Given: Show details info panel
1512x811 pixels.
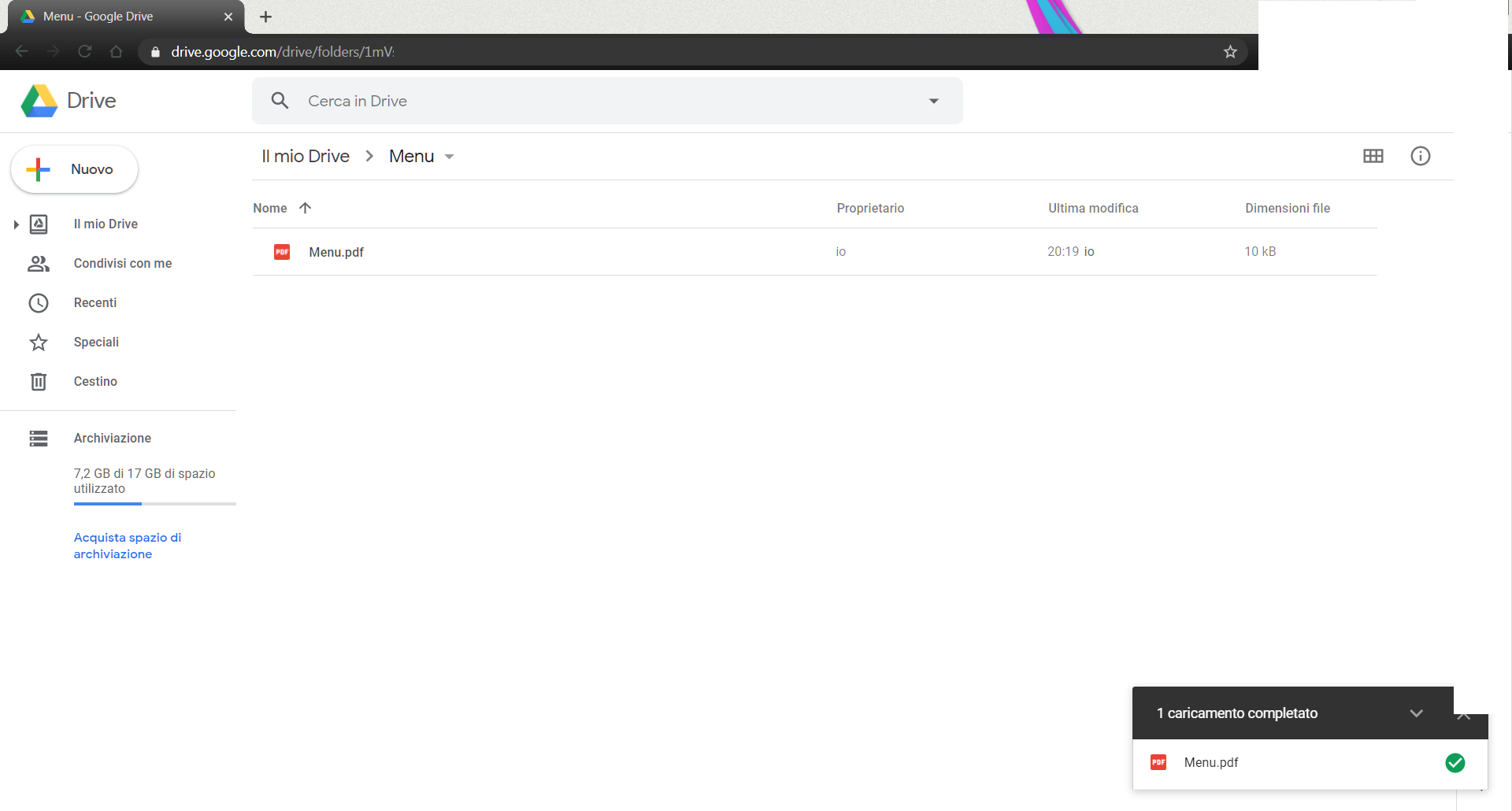Looking at the screenshot, I should coord(1421,156).
